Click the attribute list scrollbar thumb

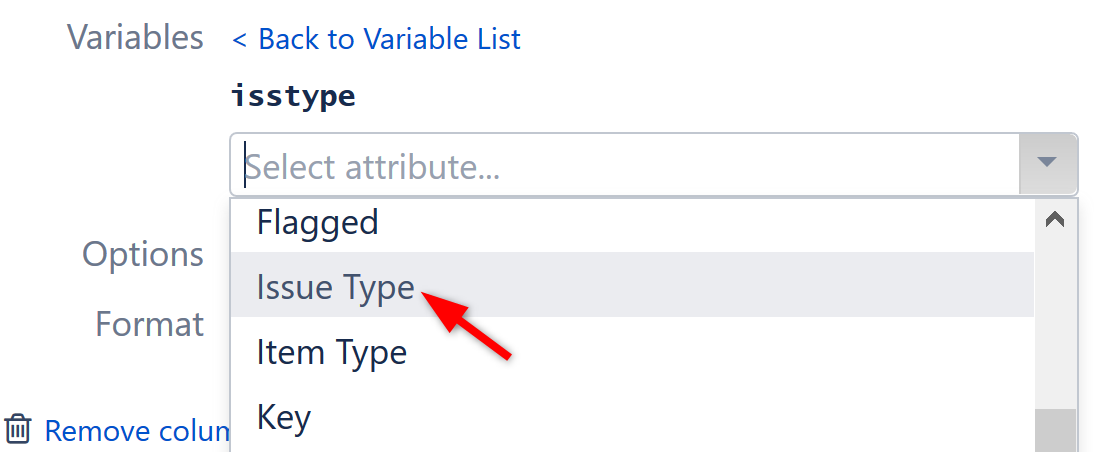click(1055, 431)
